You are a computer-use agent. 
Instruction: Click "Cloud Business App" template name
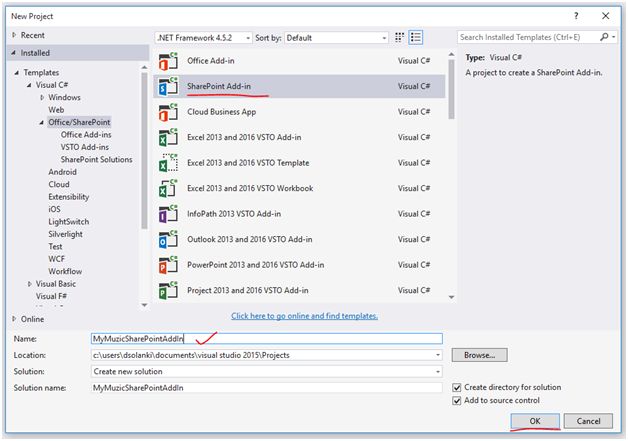[221, 112]
